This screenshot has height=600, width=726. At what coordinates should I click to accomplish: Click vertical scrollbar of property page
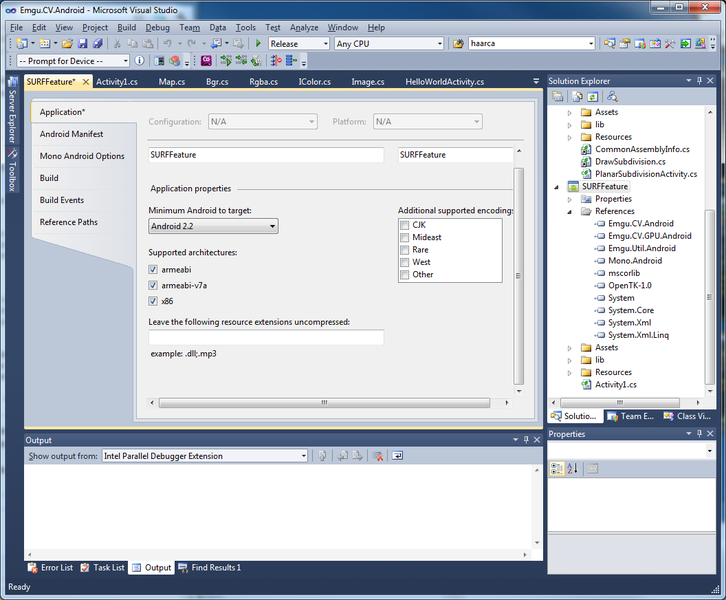point(519,276)
